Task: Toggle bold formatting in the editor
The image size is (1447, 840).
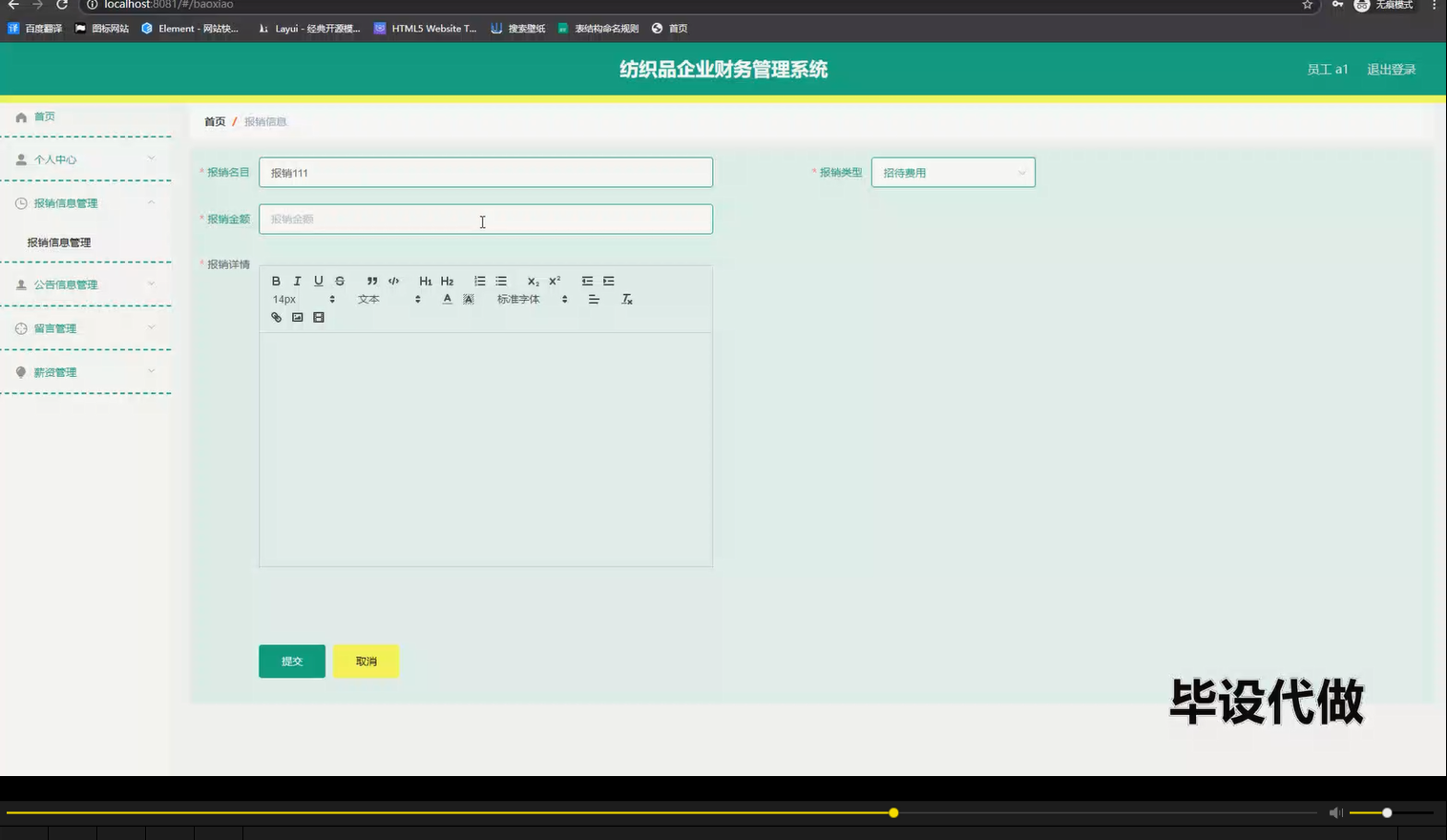Action: click(276, 281)
